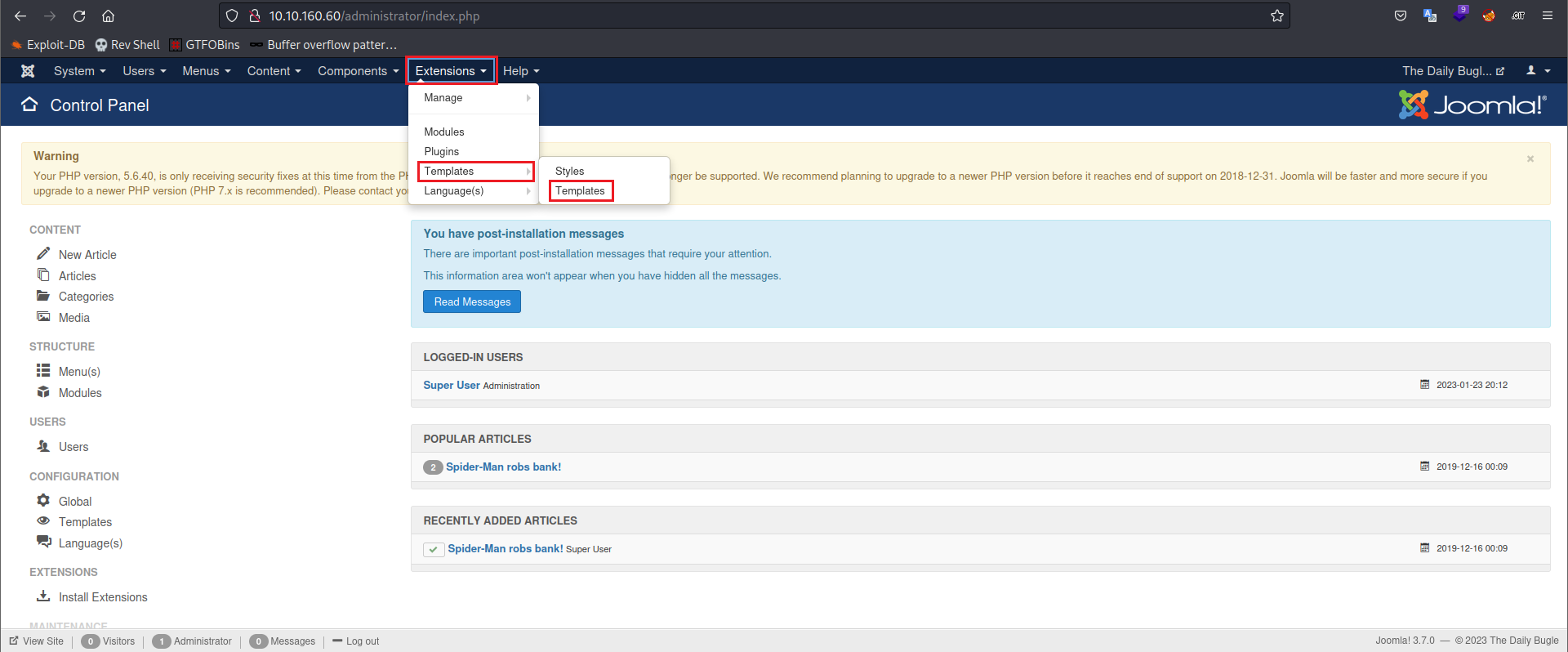Expand the Manage submenu in Extensions

pyautogui.click(x=474, y=98)
